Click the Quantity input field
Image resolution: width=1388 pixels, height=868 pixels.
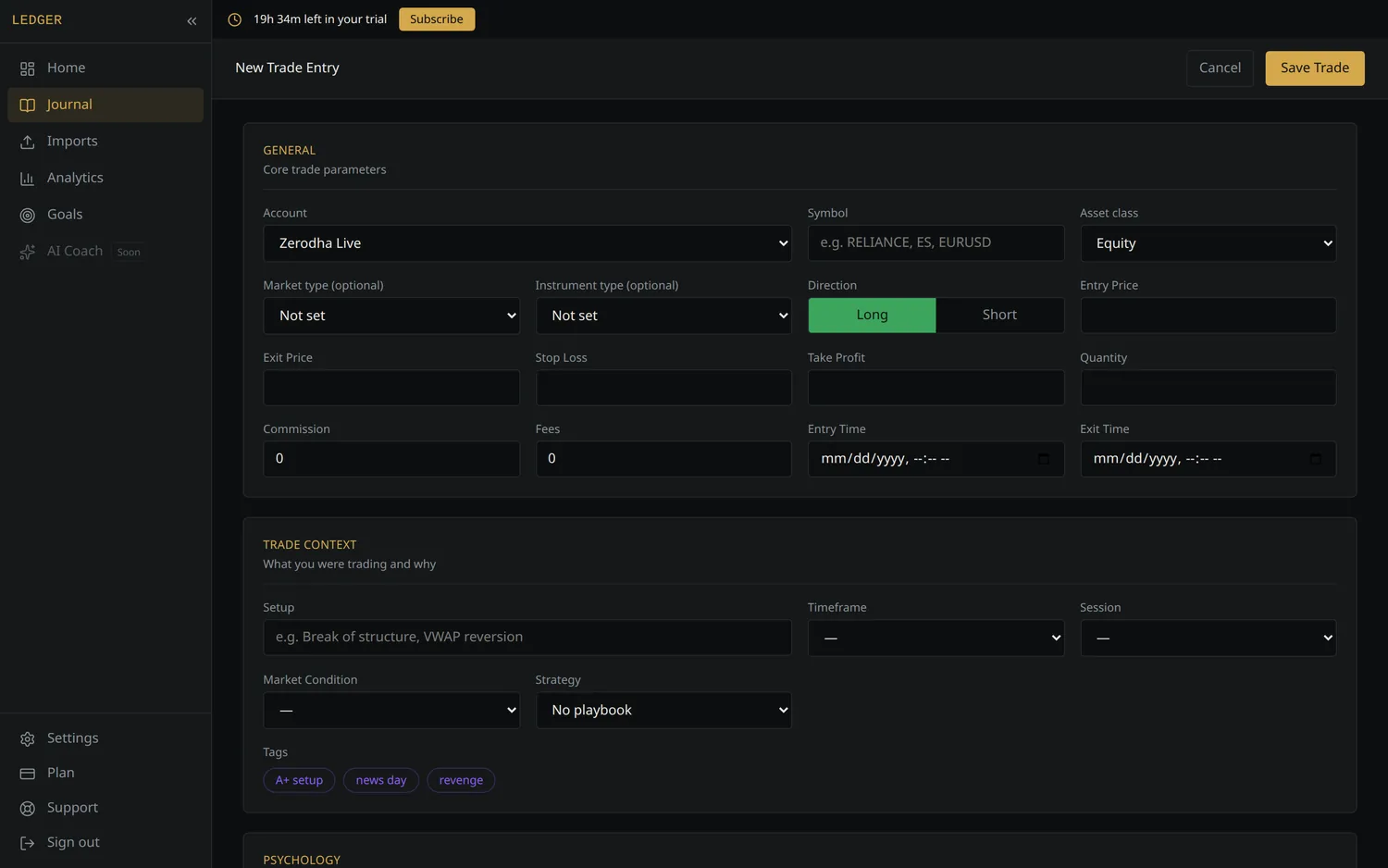(x=1208, y=388)
